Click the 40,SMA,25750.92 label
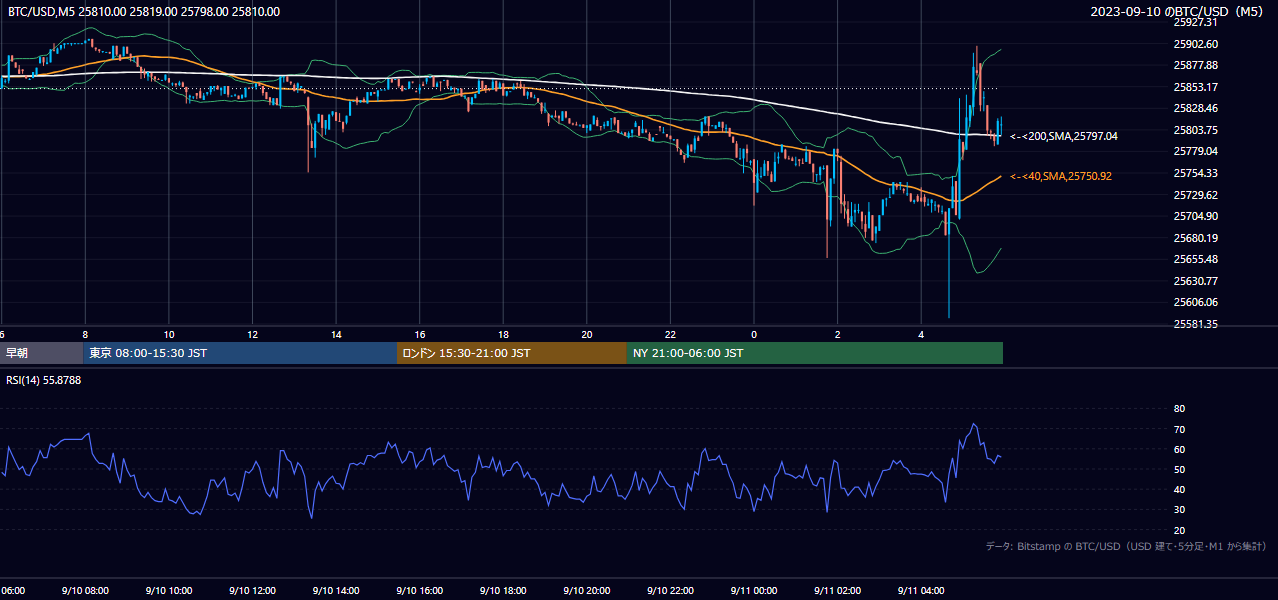Viewport: 1278px width, 600px height. 1061,176
